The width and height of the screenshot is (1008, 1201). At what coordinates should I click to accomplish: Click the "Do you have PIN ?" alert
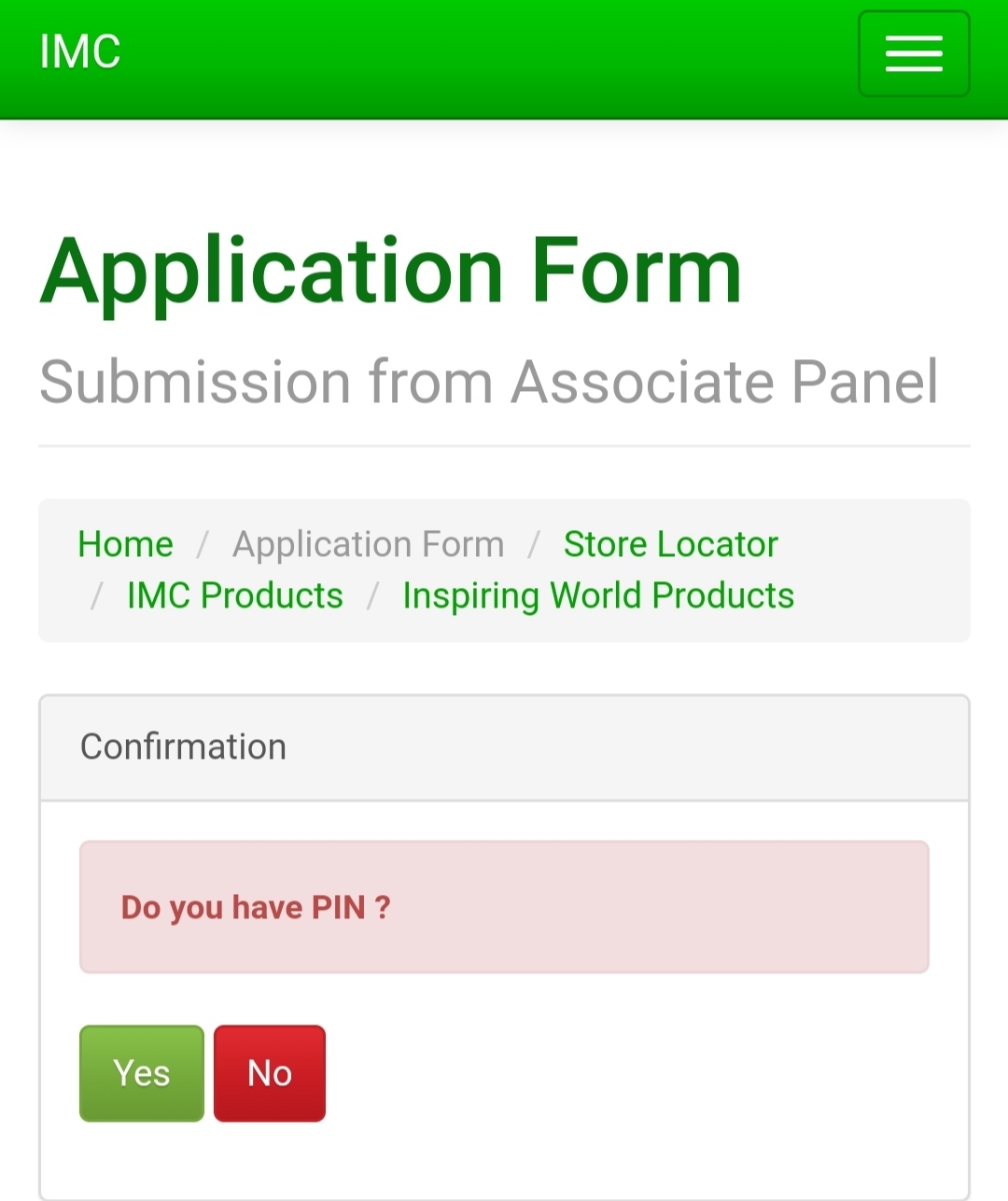pyautogui.click(x=504, y=907)
